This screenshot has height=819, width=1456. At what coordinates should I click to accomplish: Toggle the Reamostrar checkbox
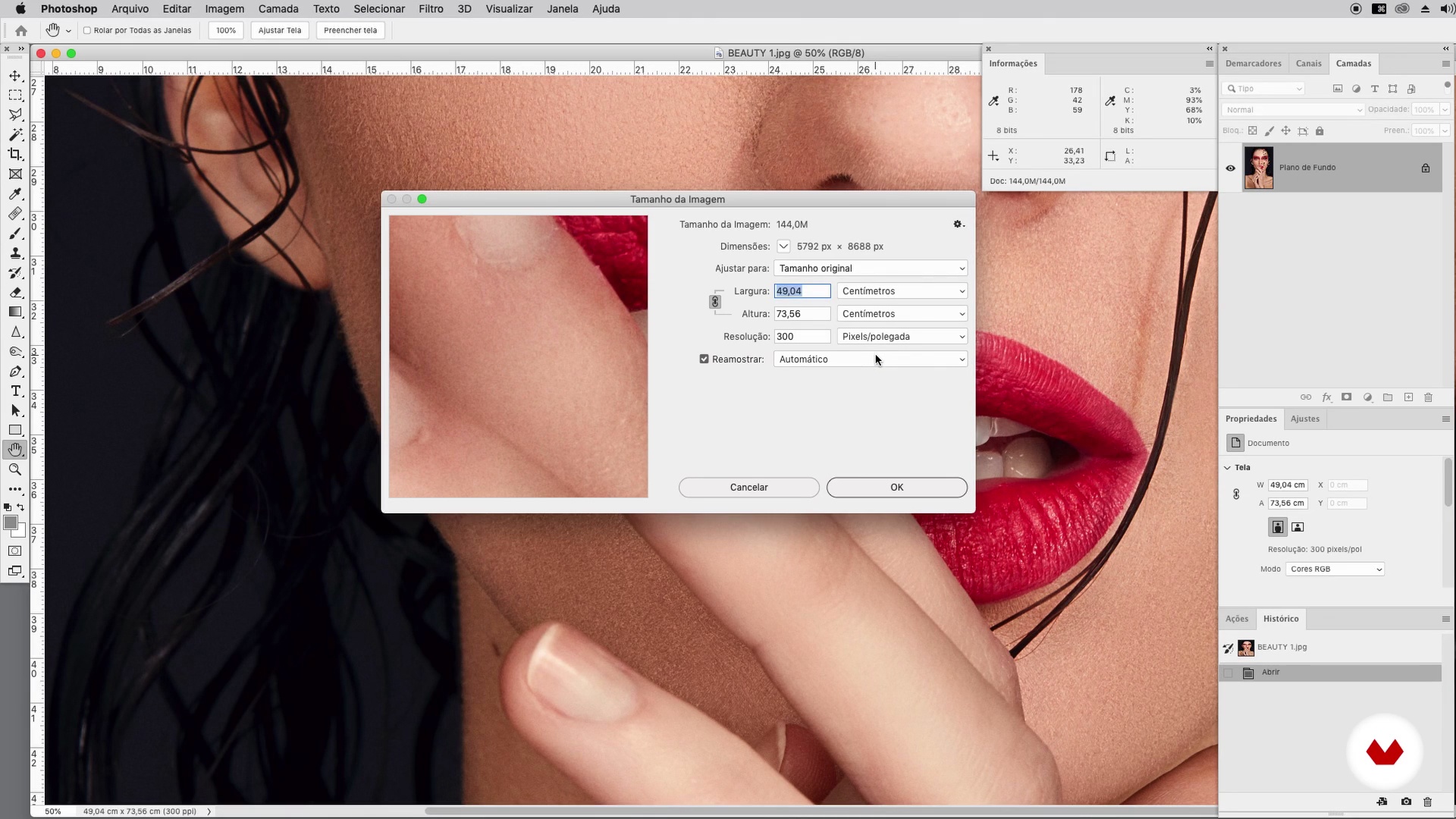704,359
